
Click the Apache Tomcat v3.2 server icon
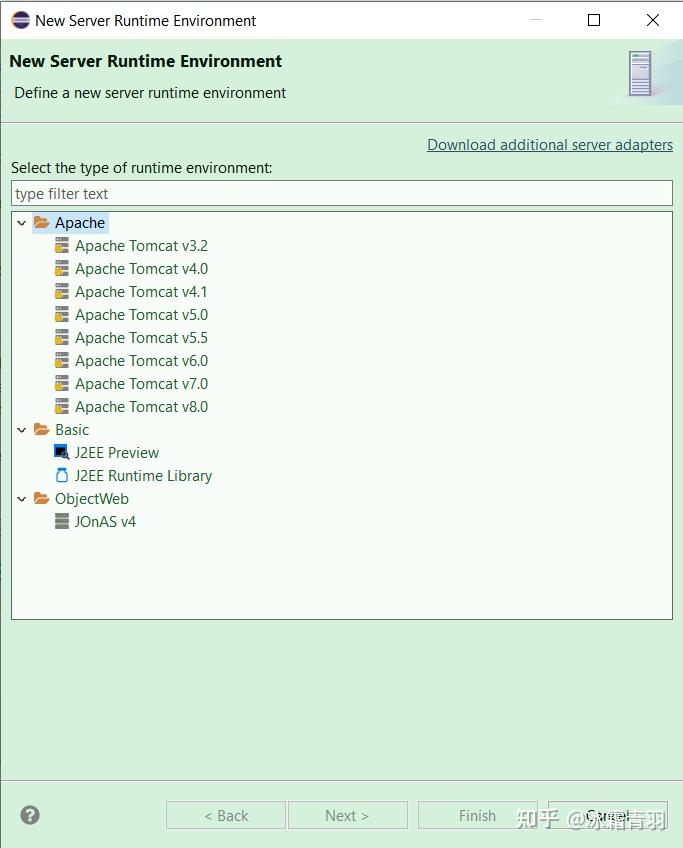click(x=62, y=246)
